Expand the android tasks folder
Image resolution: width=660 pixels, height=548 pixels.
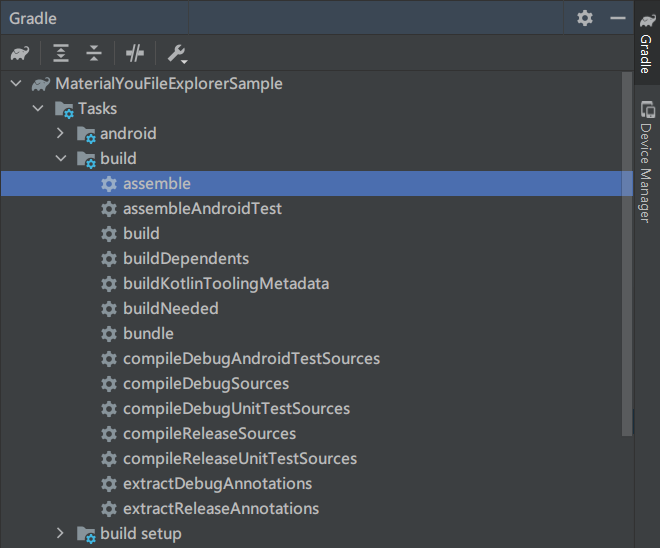pyautogui.click(x=61, y=134)
